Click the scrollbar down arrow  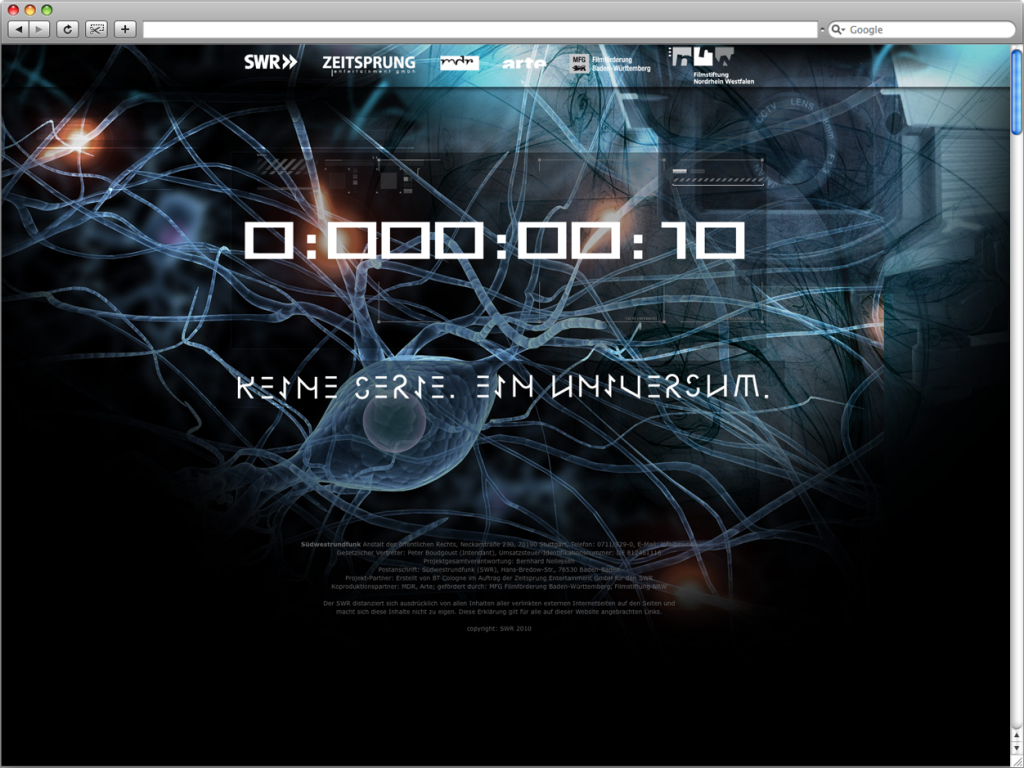(x=1017, y=748)
